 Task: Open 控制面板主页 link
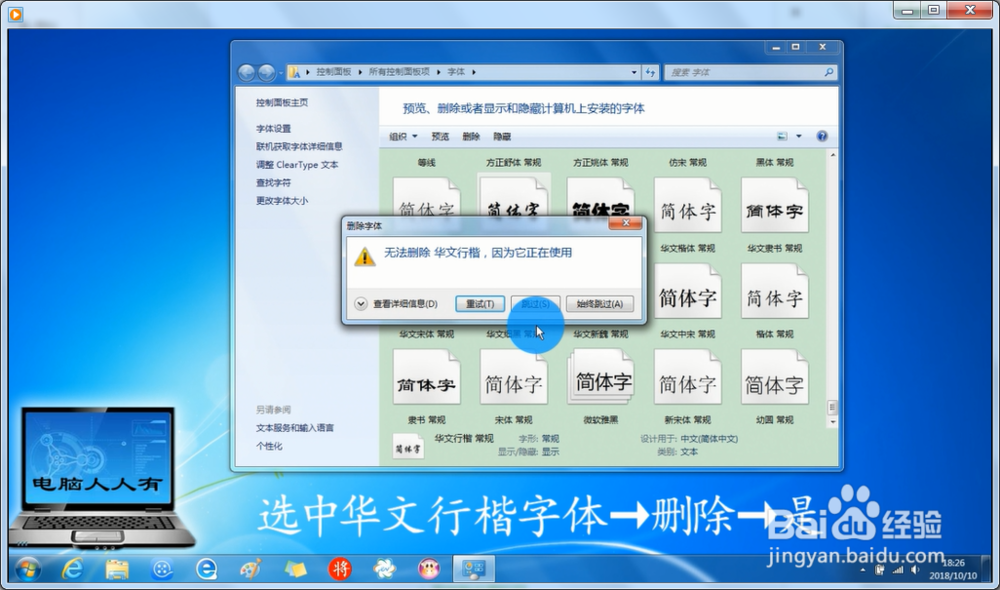coord(282,103)
